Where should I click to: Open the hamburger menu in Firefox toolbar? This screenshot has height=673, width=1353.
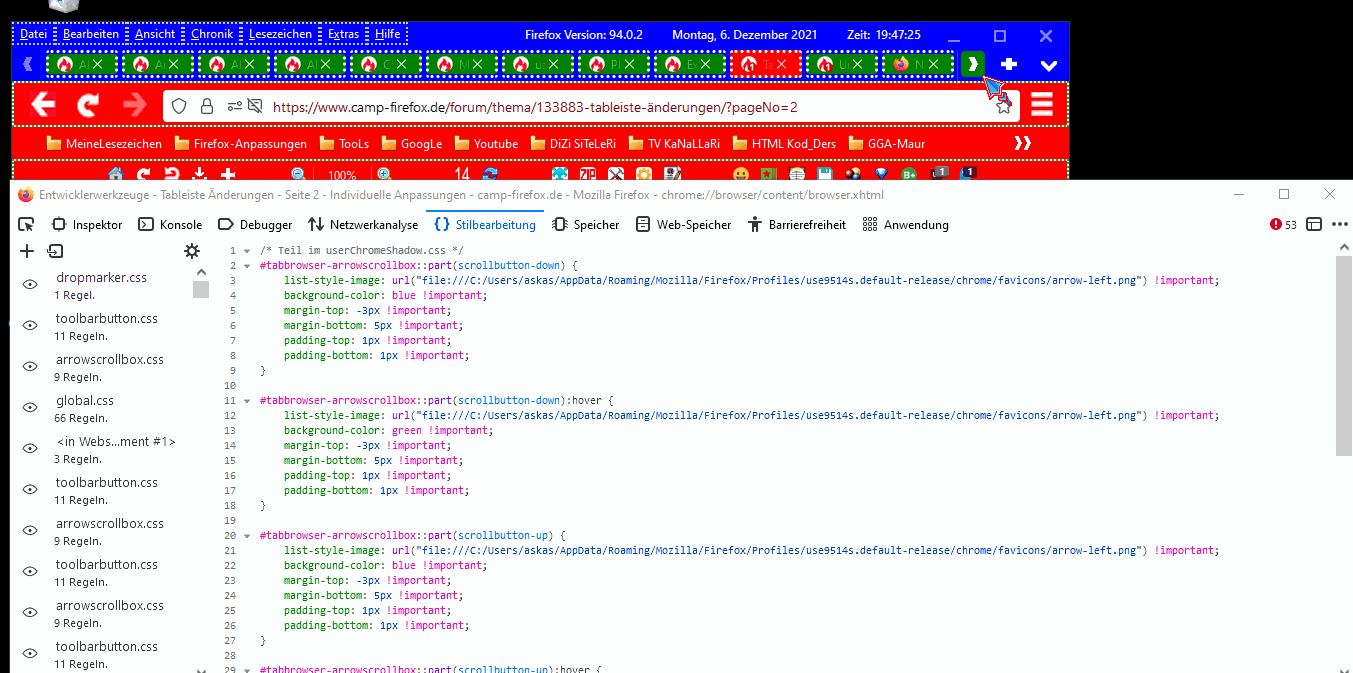pyautogui.click(x=1042, y=105)
